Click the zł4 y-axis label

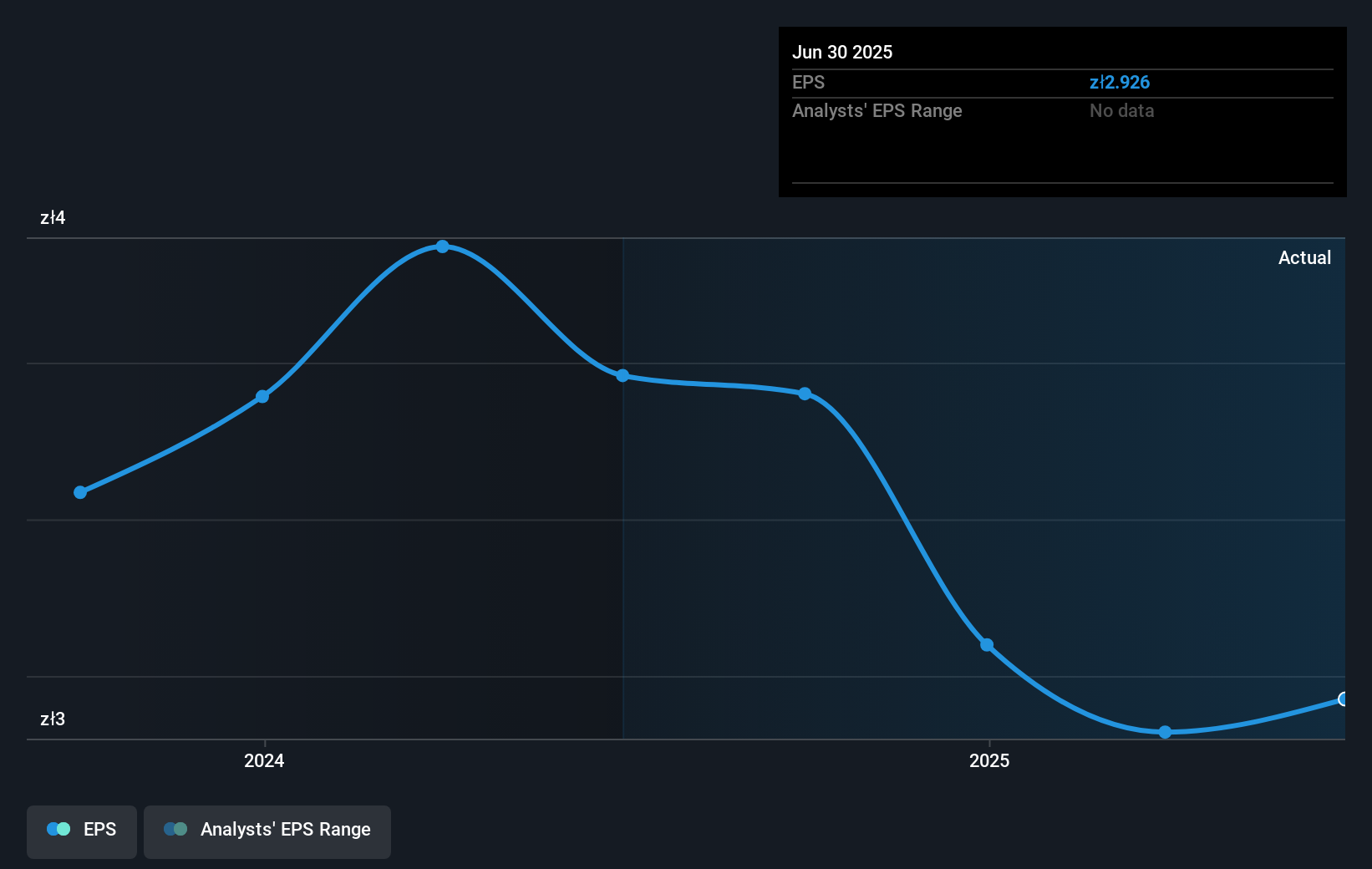click(x=53, y=218)
